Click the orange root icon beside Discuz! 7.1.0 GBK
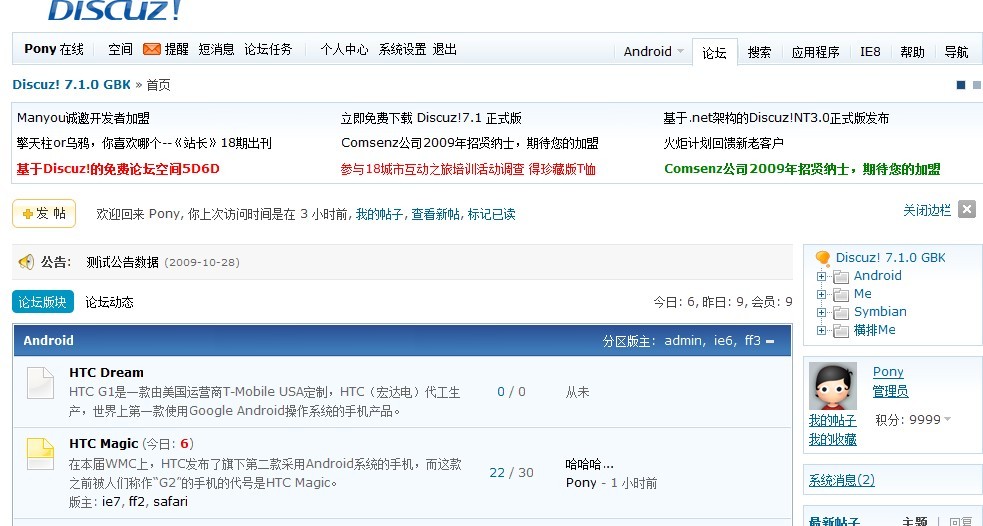The image size is (983, 526). (x=823, y=258)
